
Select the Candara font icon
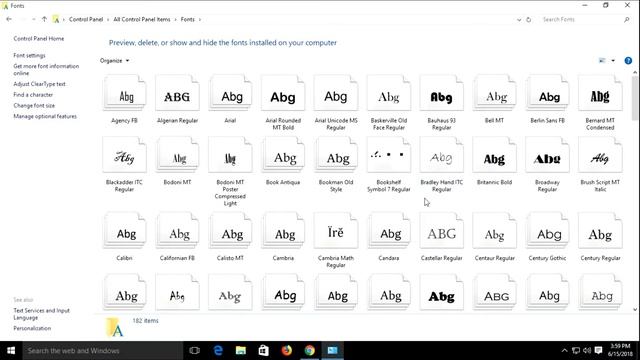click(x=389, y=231)
